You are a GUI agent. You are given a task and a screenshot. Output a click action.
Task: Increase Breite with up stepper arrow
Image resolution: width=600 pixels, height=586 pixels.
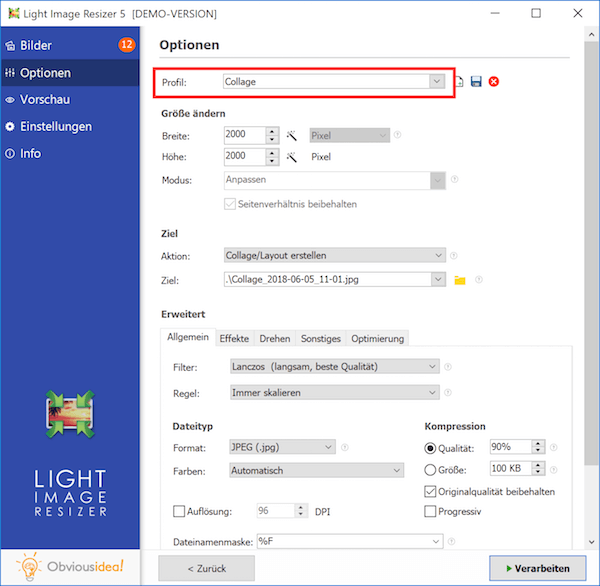[272, 131]
